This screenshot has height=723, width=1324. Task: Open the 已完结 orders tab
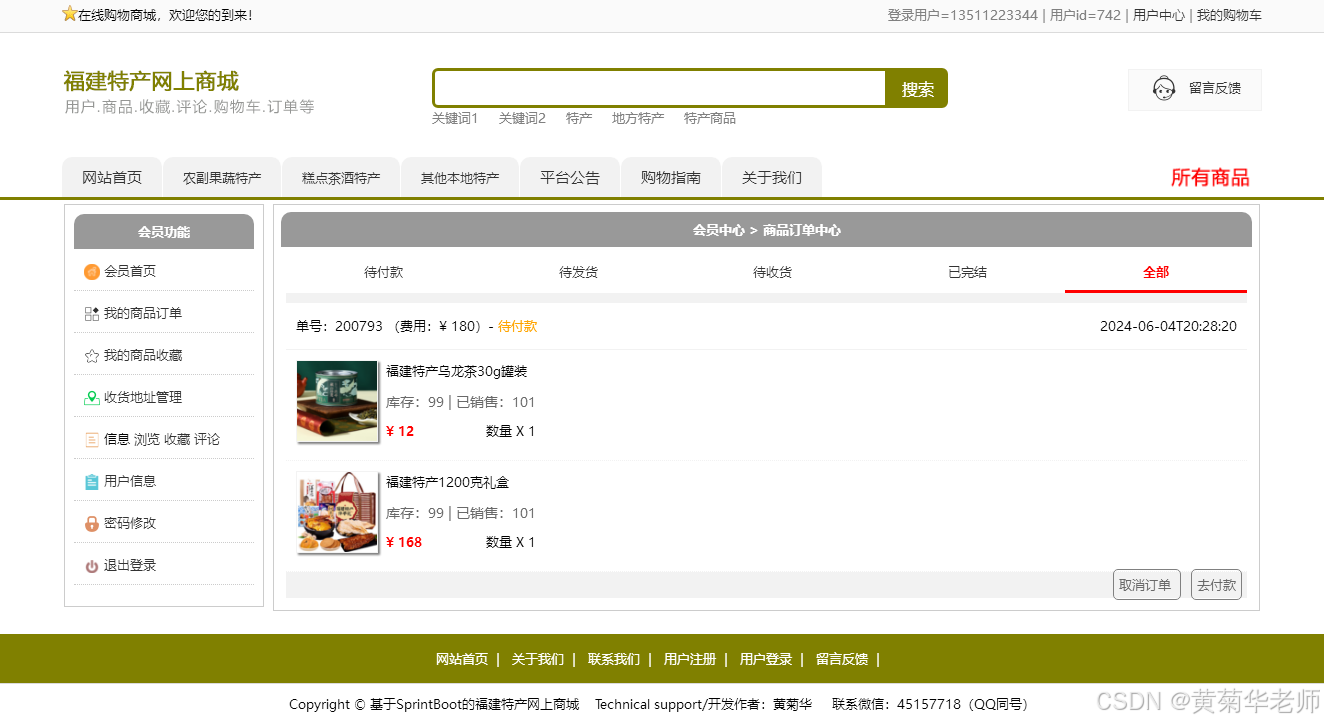pos(967,272)
